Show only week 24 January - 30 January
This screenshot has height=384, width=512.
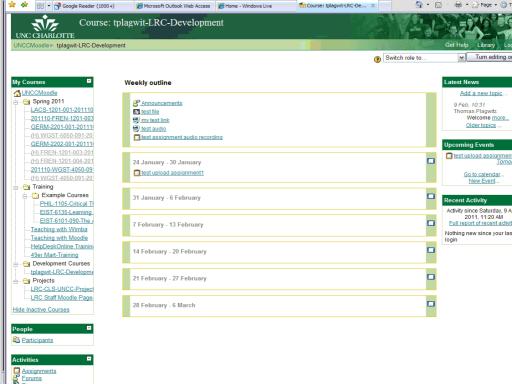pyautogui.click(x=431, y=161)
